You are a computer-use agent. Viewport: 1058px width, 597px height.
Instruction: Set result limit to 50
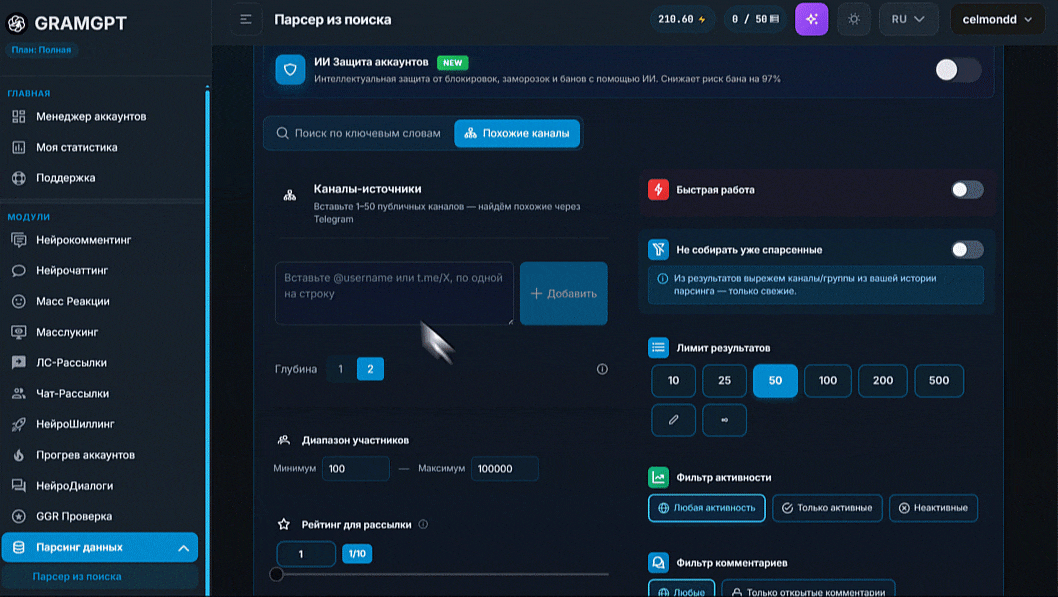(x=775, y=380)
